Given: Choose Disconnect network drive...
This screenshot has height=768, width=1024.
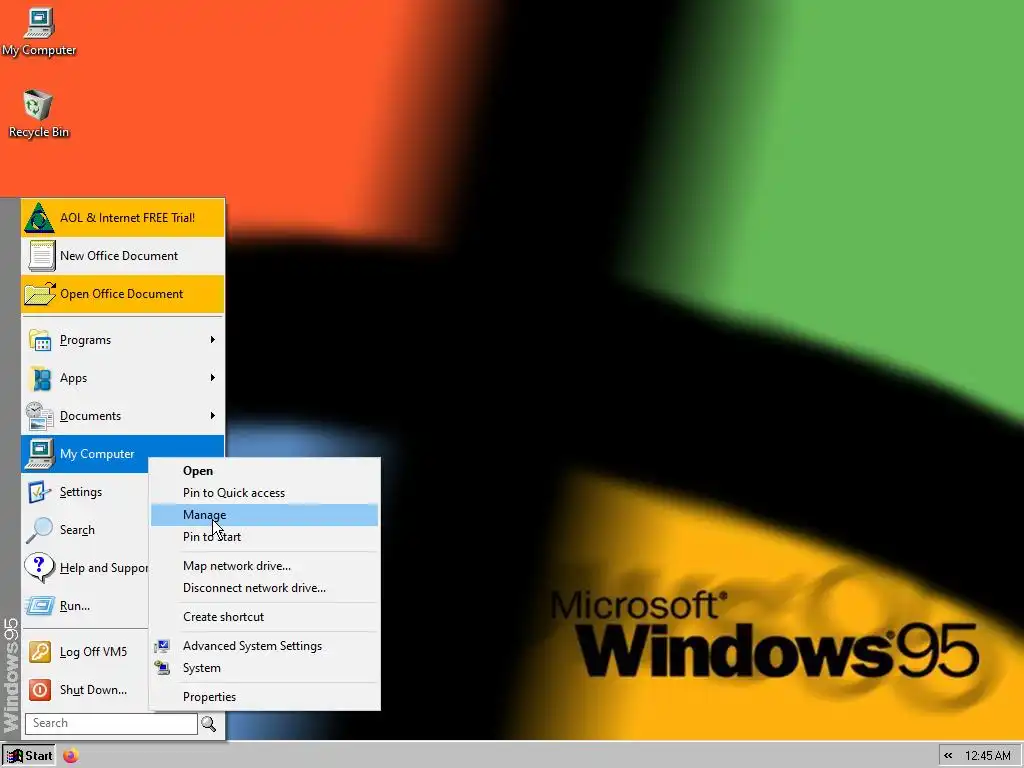Looking at the screenshot, I should click(x=264, y=588).
